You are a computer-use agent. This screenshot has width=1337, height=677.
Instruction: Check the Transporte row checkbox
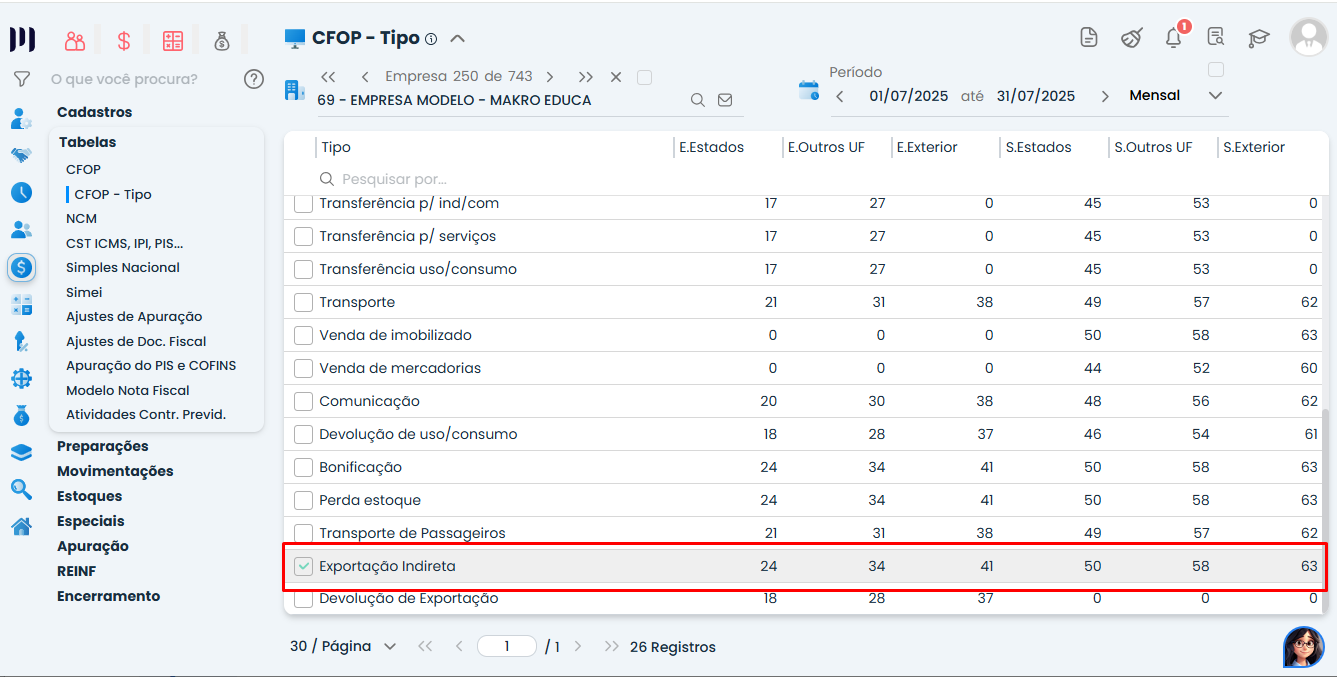[304, 302]
